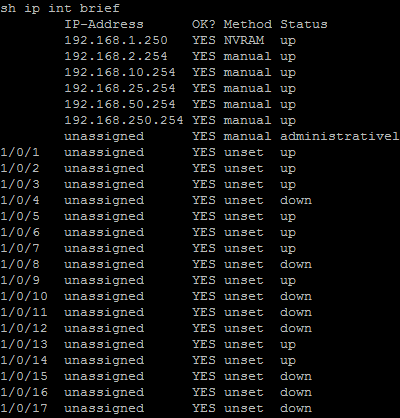The image size is (400, 418).
Task: Click interface 1/0/17 label
Action: (x=24, y=408)
